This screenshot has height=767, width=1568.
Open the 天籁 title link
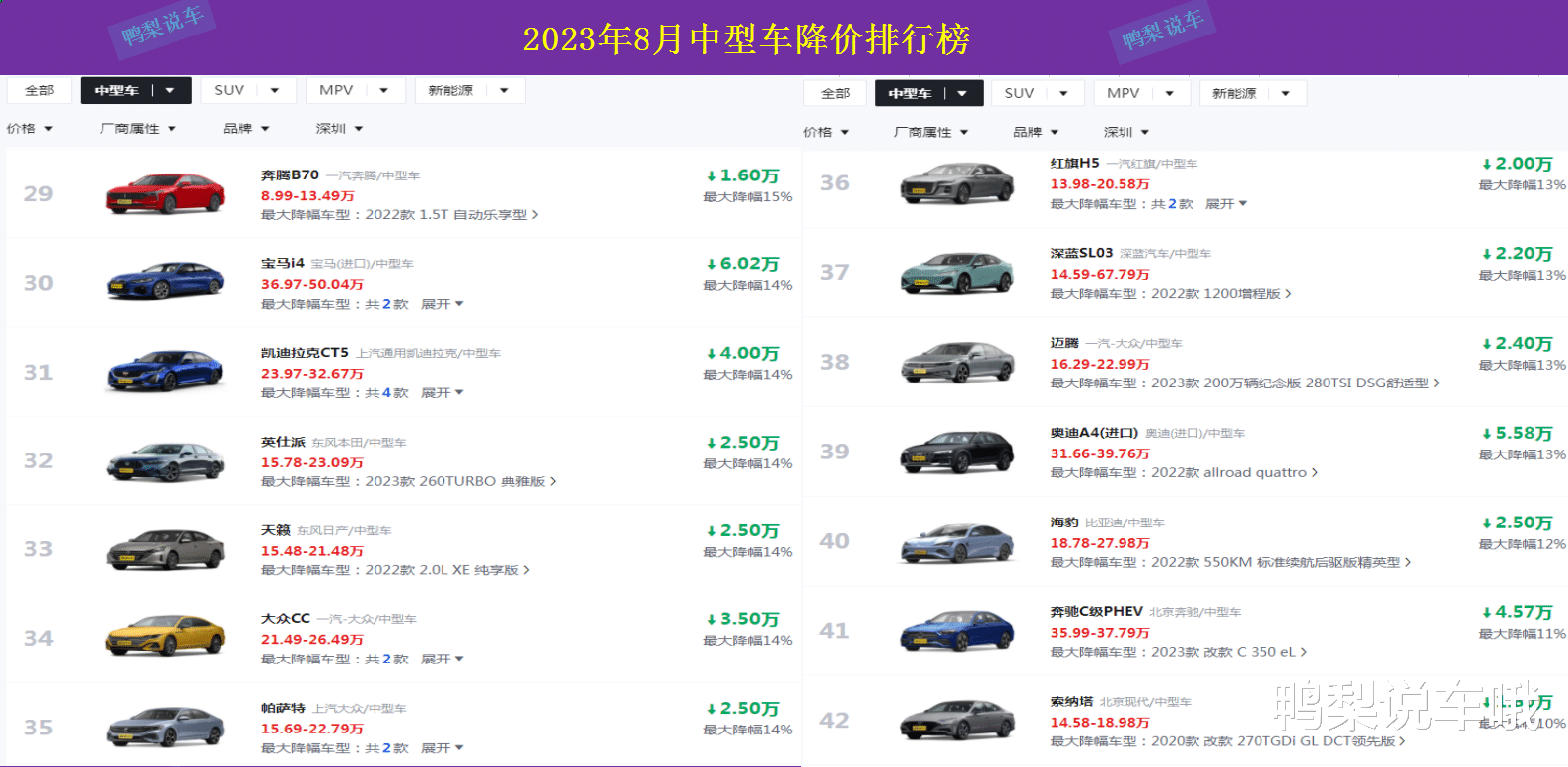[275, 530]
